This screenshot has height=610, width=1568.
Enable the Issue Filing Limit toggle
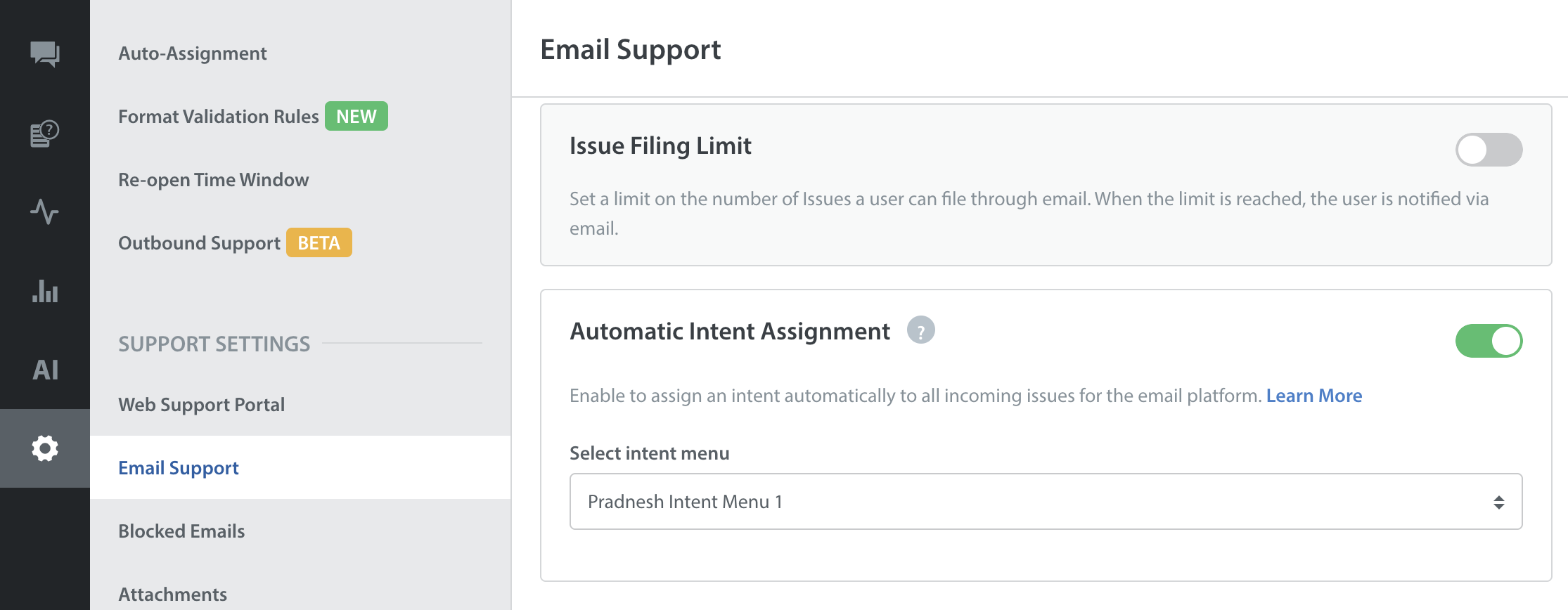(x=1488, y=150)
